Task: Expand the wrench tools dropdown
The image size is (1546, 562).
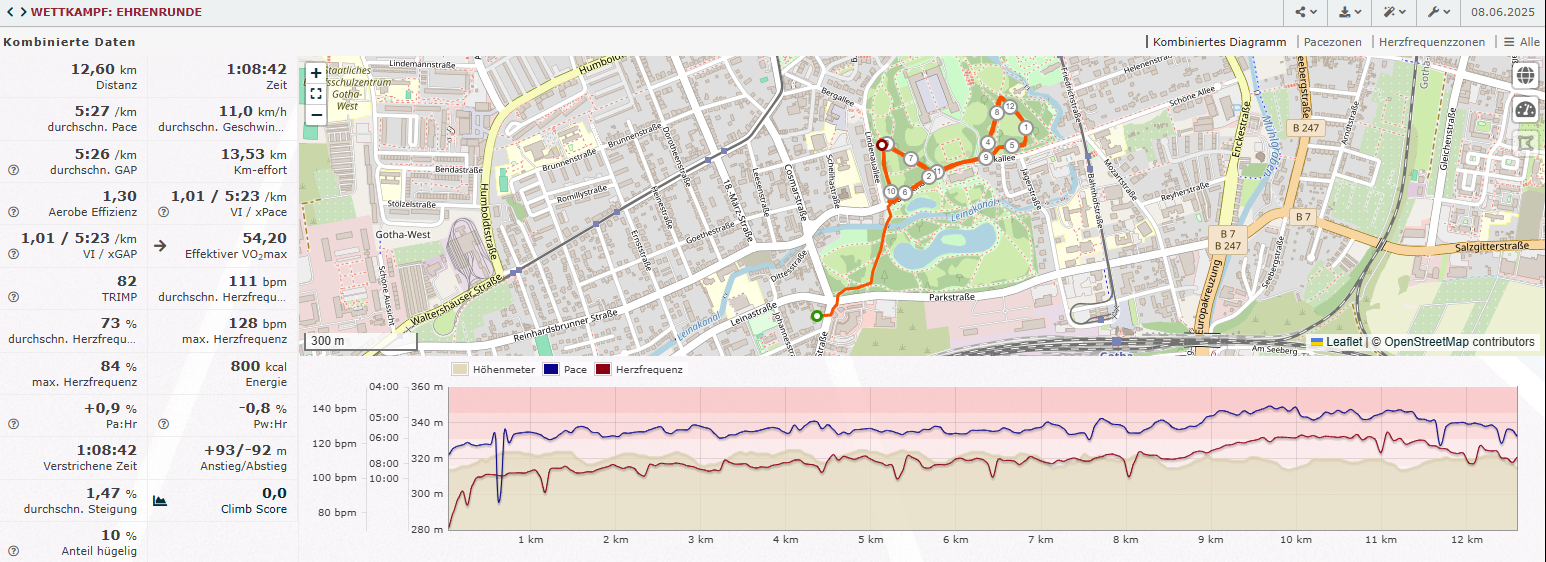Action: [x=1438, y=12]
